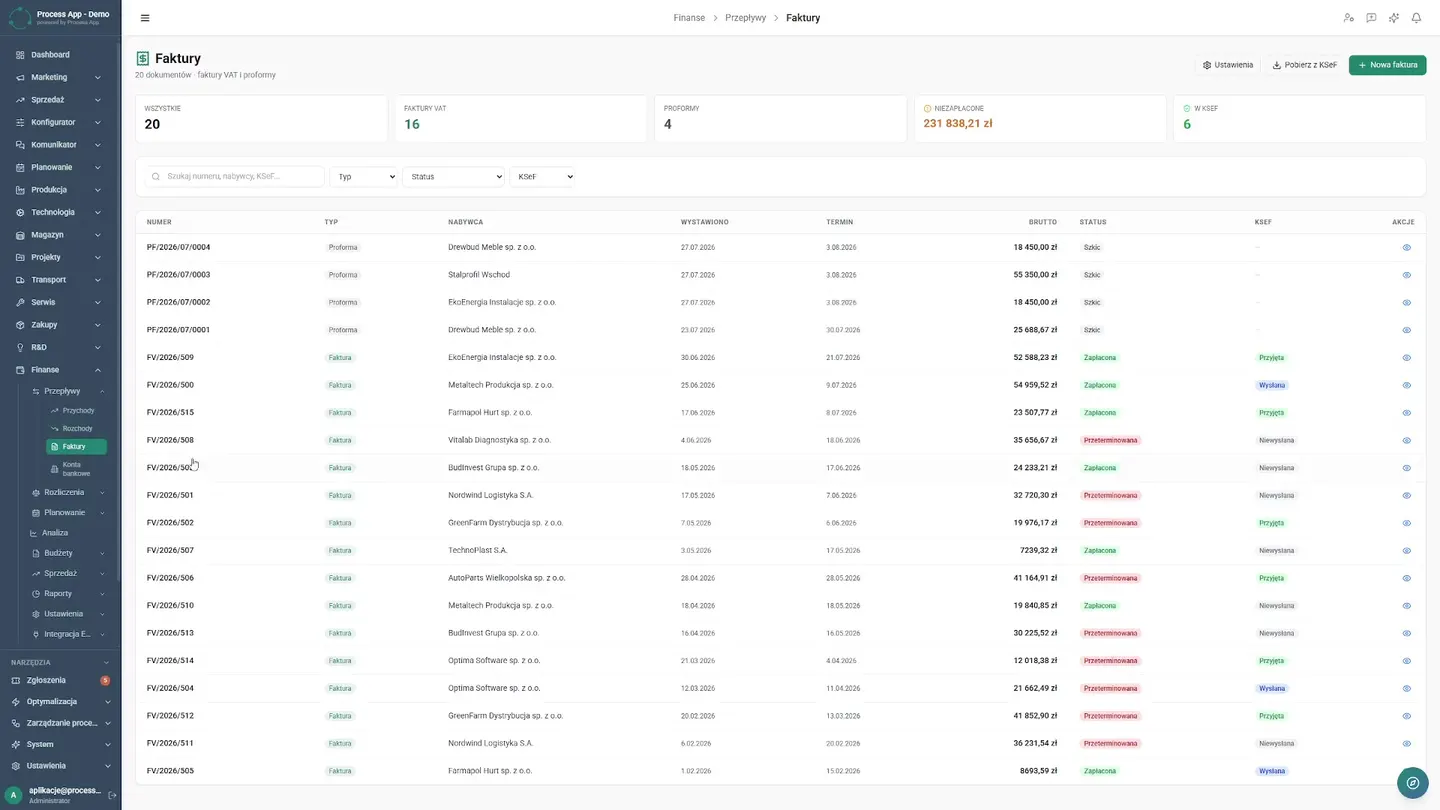Focus the invoice search input field
Image resolution: width=1440 pixels, height=810 pixels.
pyautogui.click(x=235, y=177)
